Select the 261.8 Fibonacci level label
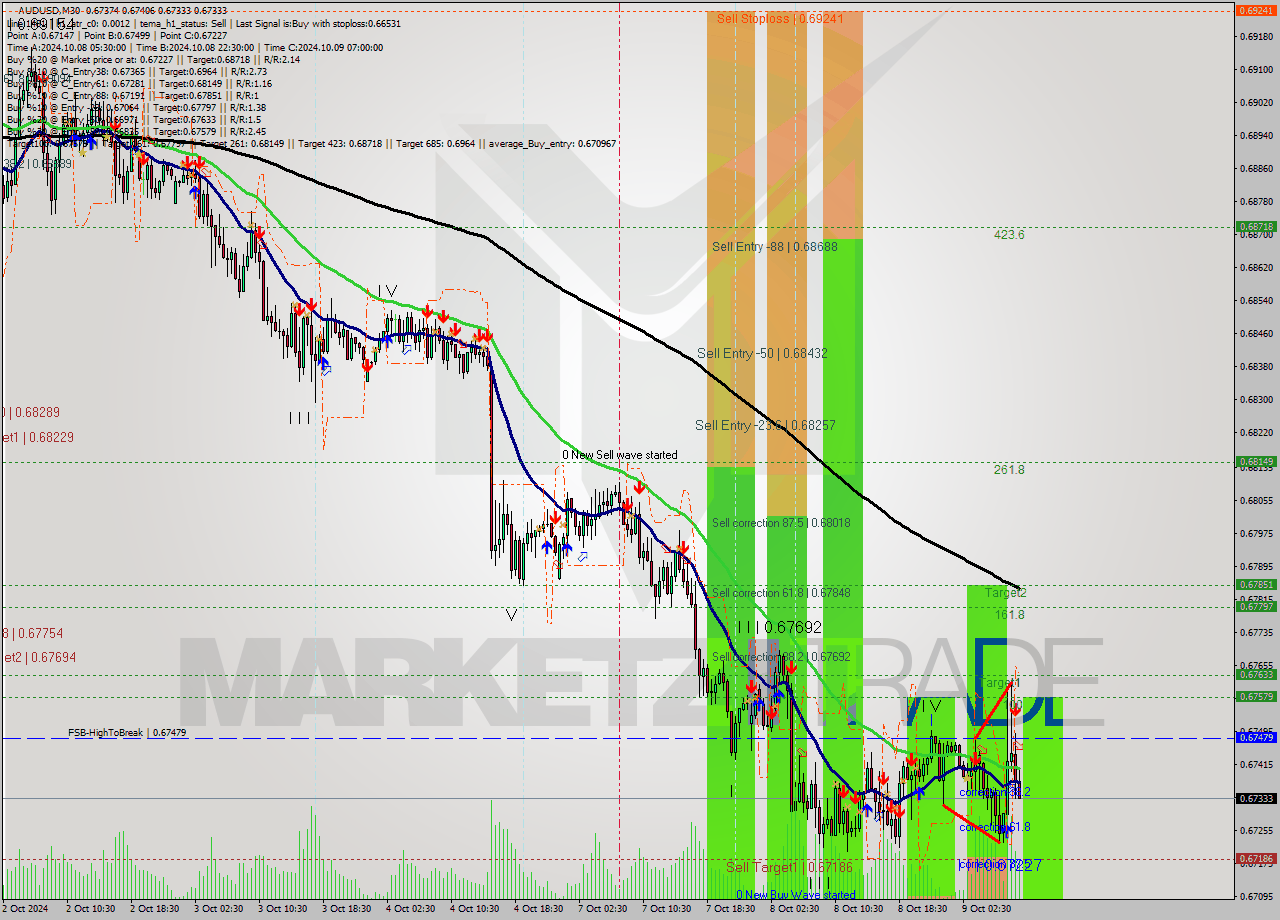 [x=1008, y=470]
